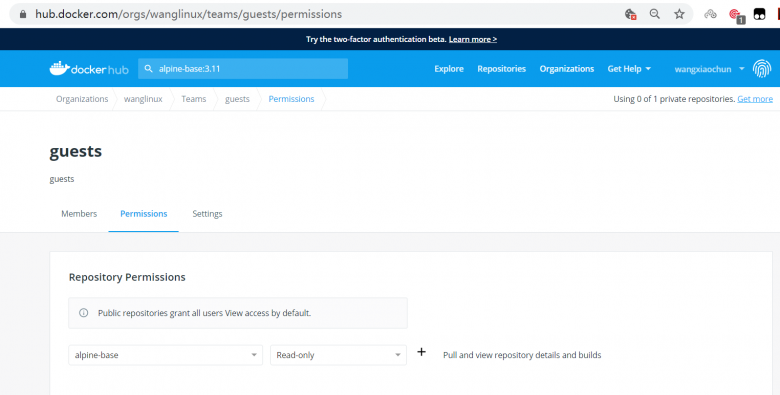
Task: Switch to the Settings tab
Action: [x=207, y=214]
